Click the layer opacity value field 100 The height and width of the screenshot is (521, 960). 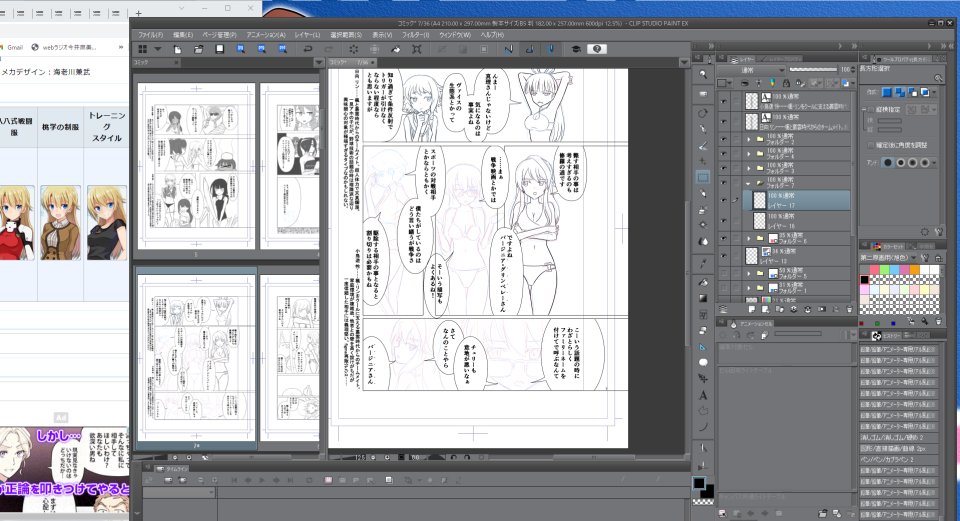[846, 70]
